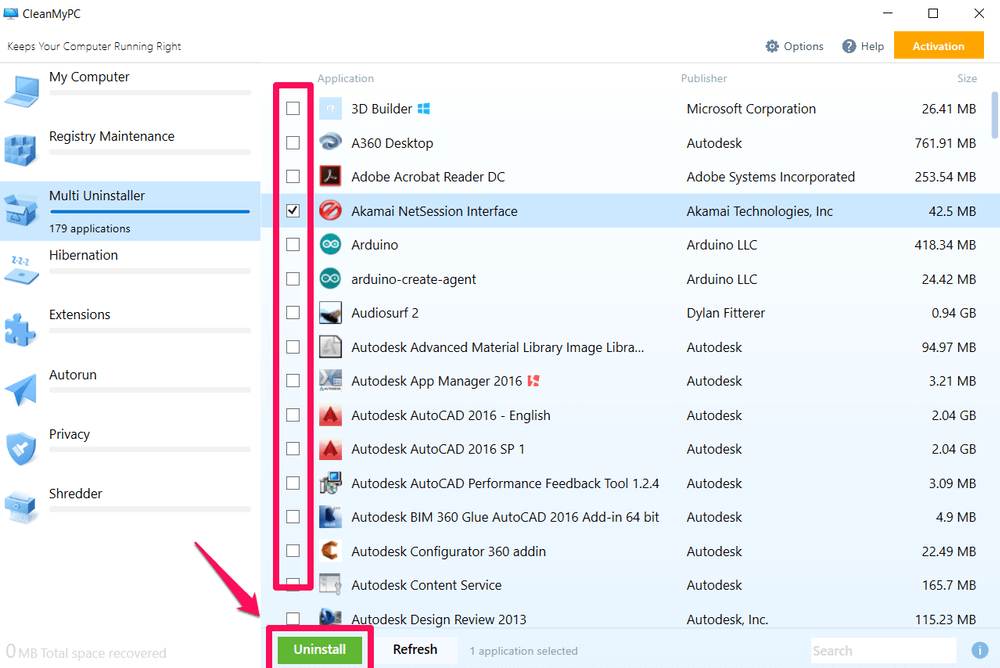Click the Extensions puzzle piece icon
This screenshot has height=668, width=1000.
coord(20,329)
